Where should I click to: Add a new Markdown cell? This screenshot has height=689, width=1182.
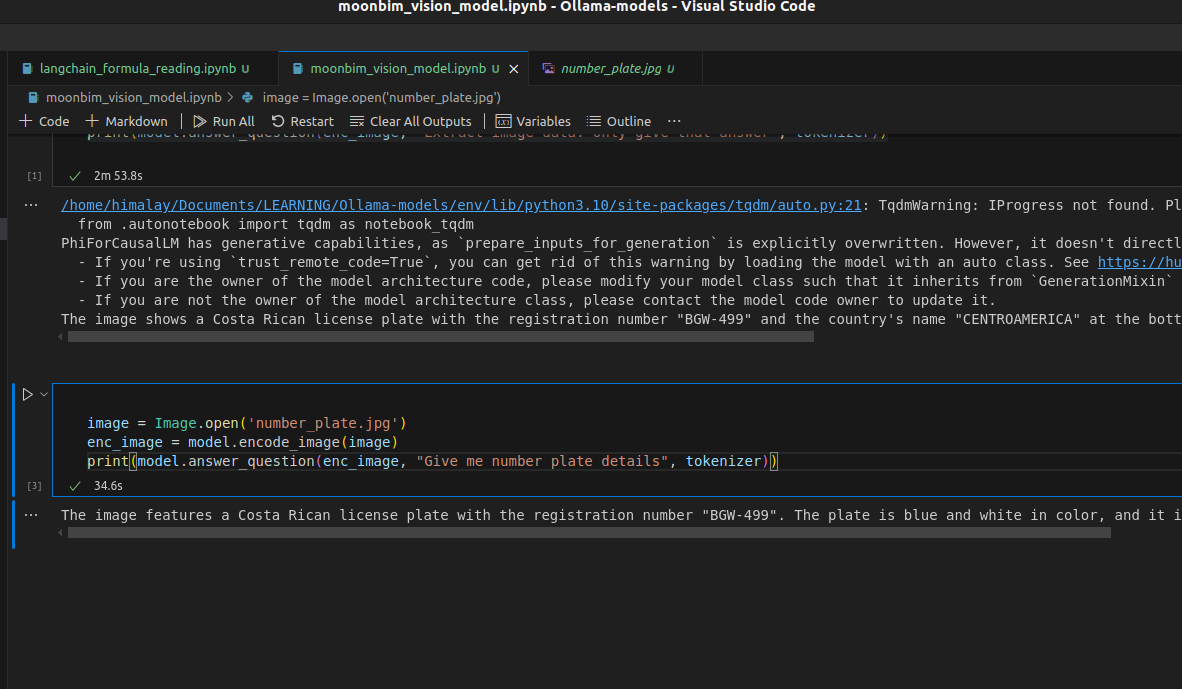tap(127, 121)
